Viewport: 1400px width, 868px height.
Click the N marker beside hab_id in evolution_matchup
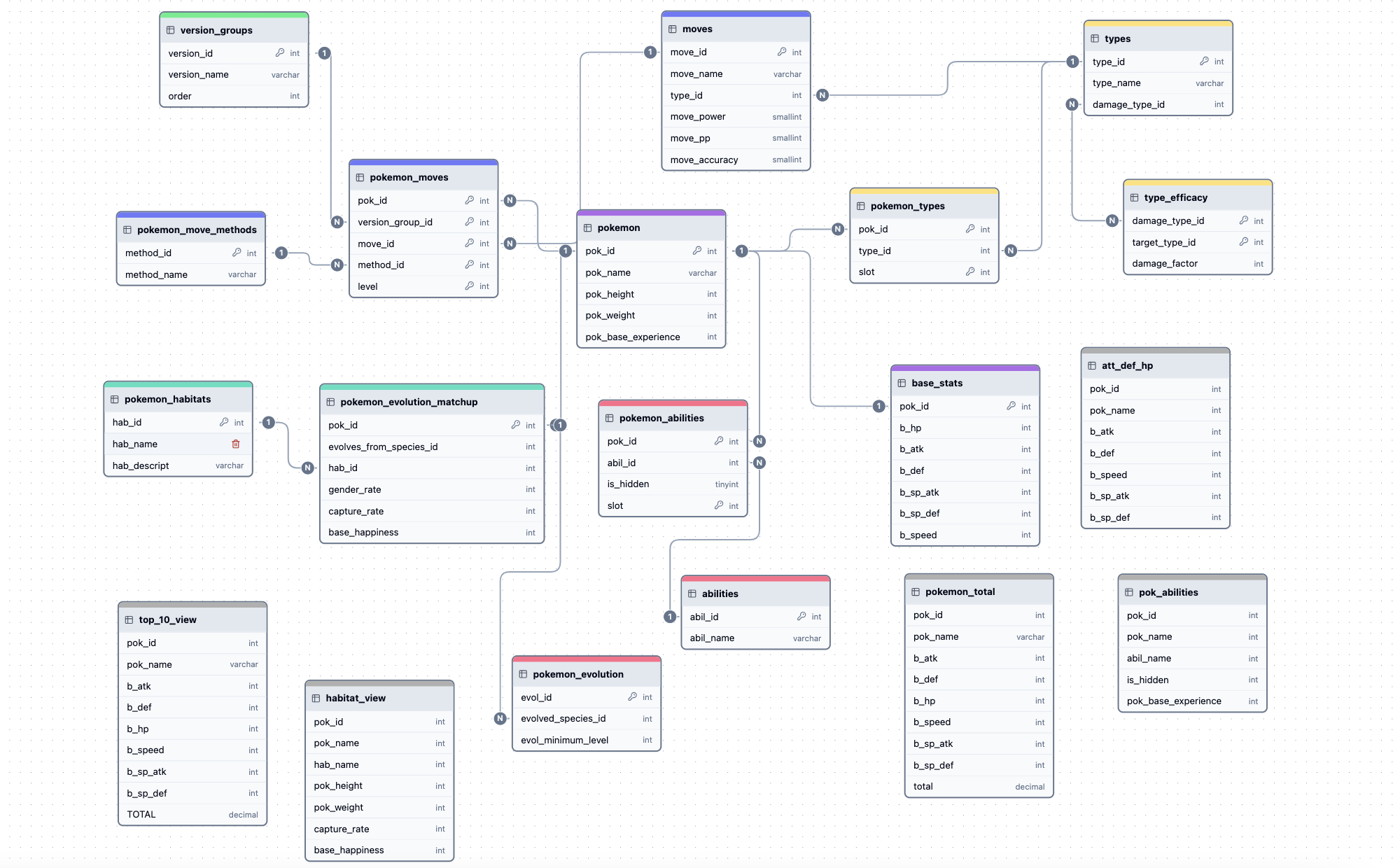coord(307,468)
